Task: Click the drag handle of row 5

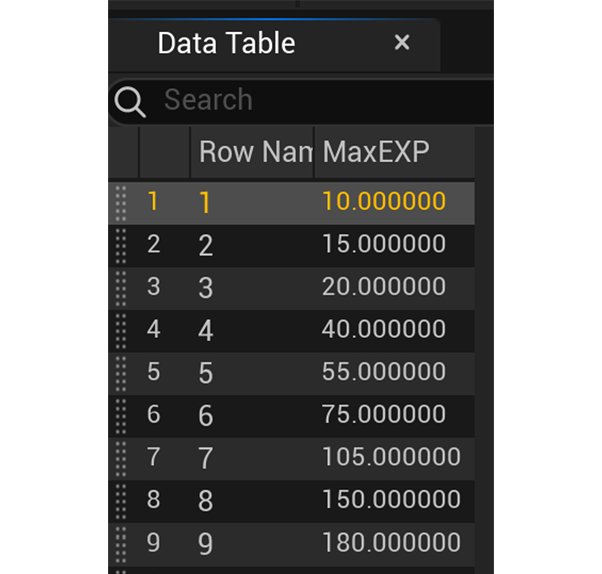Action: point(121,373)
